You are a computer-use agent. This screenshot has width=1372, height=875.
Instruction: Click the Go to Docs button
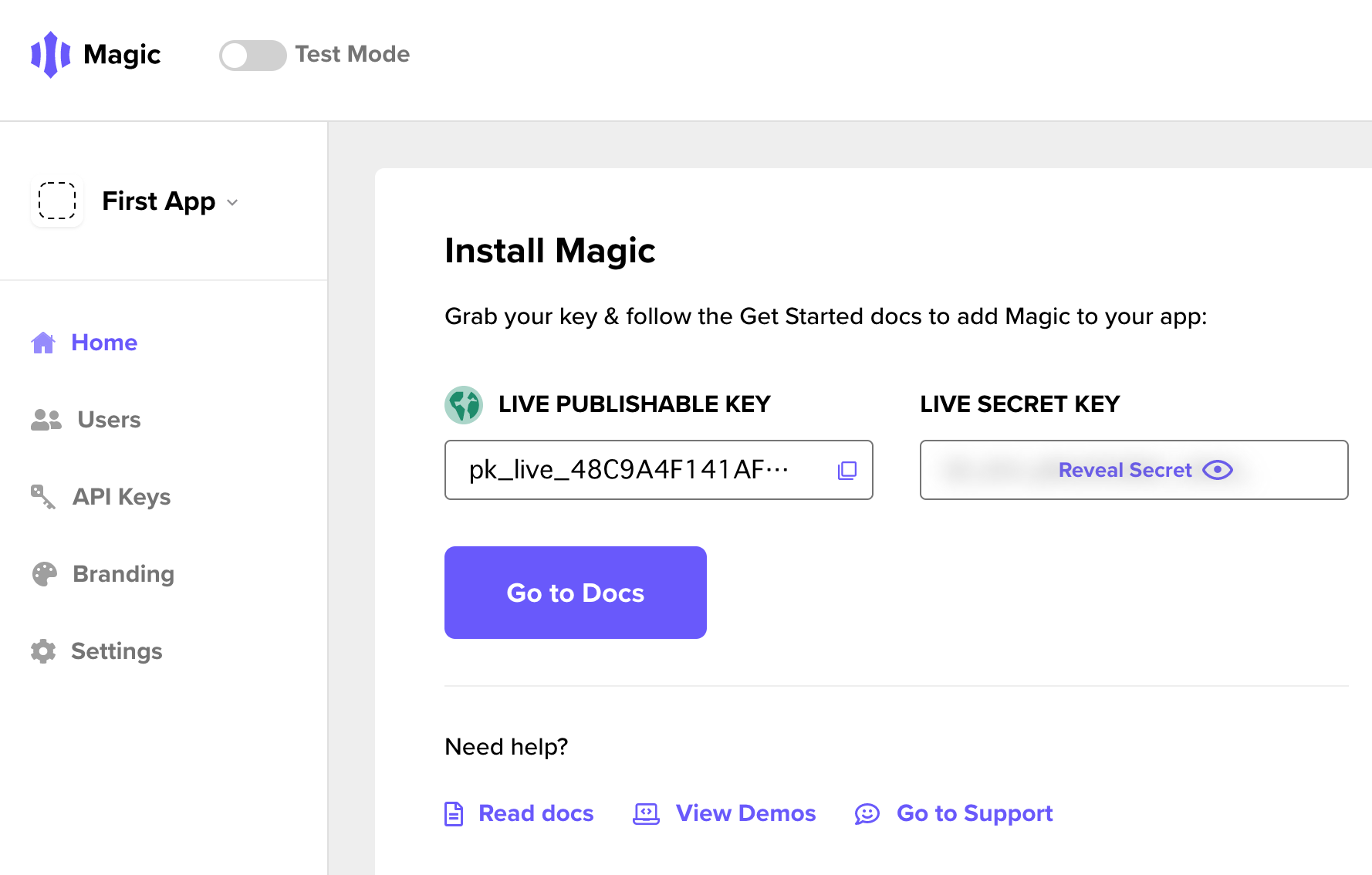click(x=576, y=593)
